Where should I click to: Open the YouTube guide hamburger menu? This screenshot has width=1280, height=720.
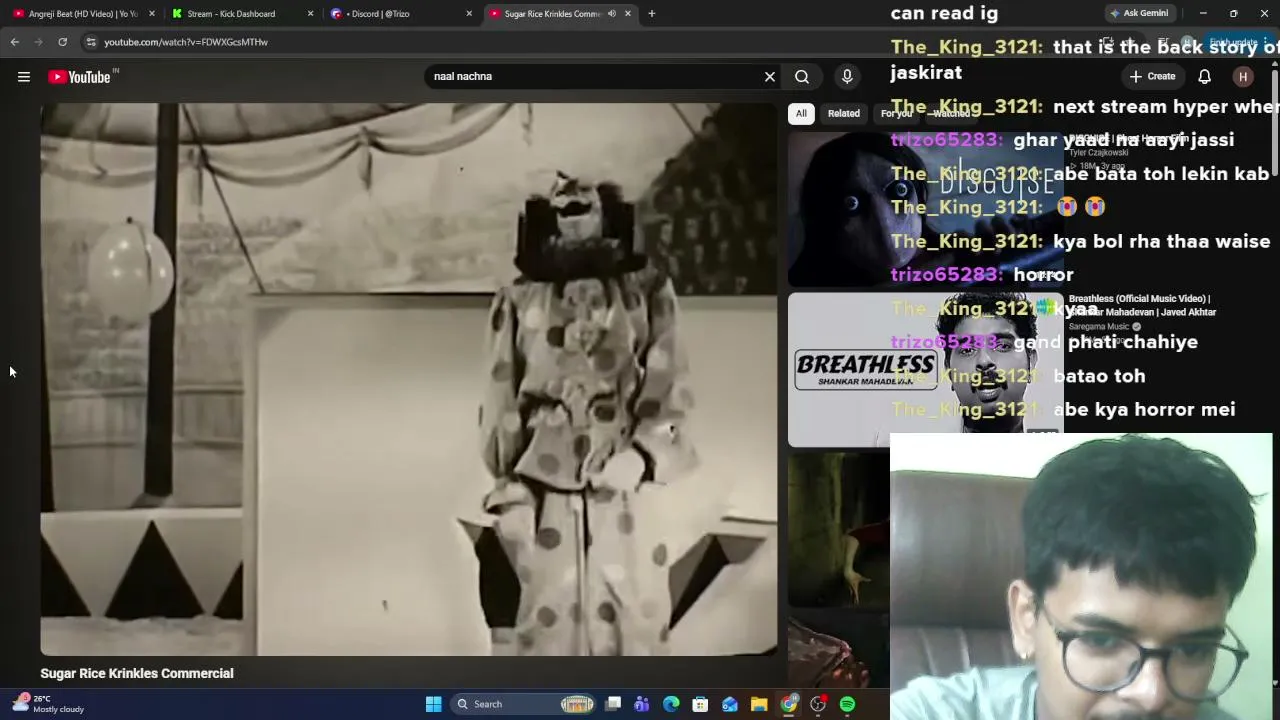(x=24, y=77)
